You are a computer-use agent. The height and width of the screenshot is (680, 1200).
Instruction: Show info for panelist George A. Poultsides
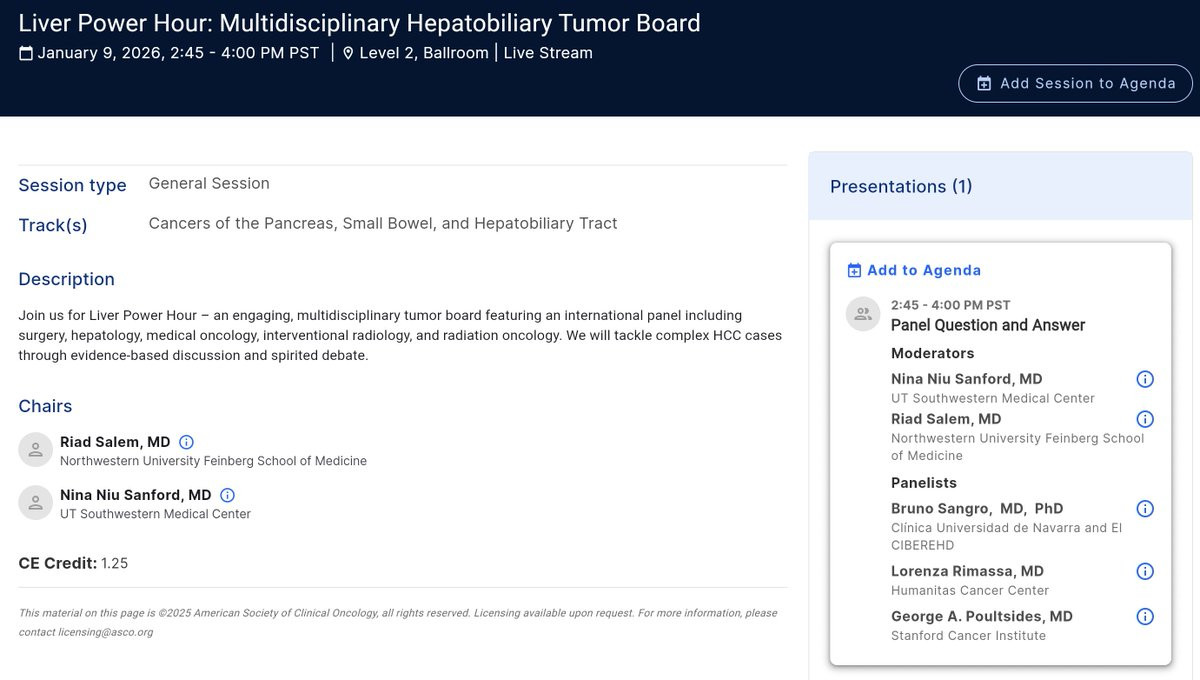pyautogui.click(x=1145, y=617)
